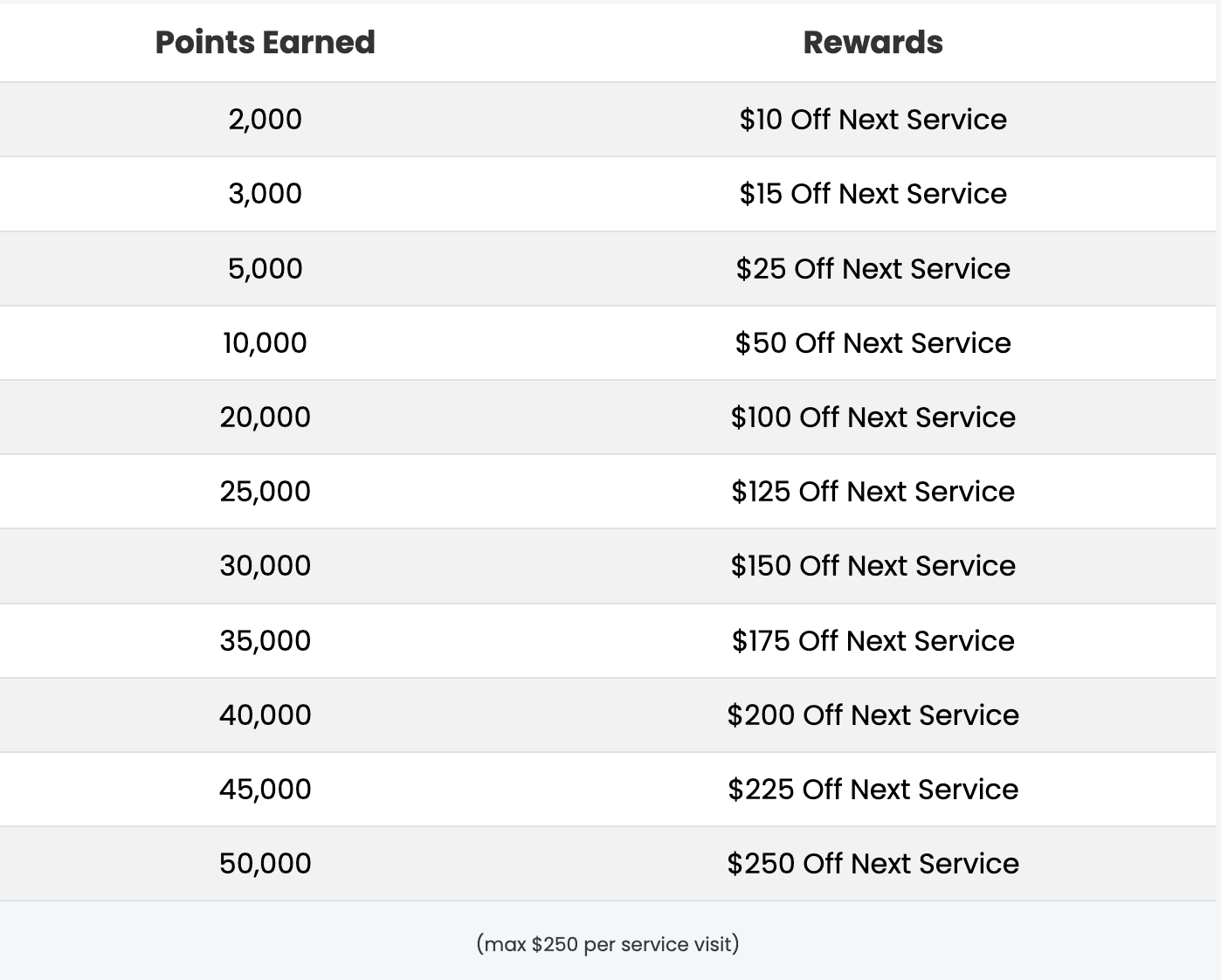Click the max $250 per service visit note

(x=608, y=944)
